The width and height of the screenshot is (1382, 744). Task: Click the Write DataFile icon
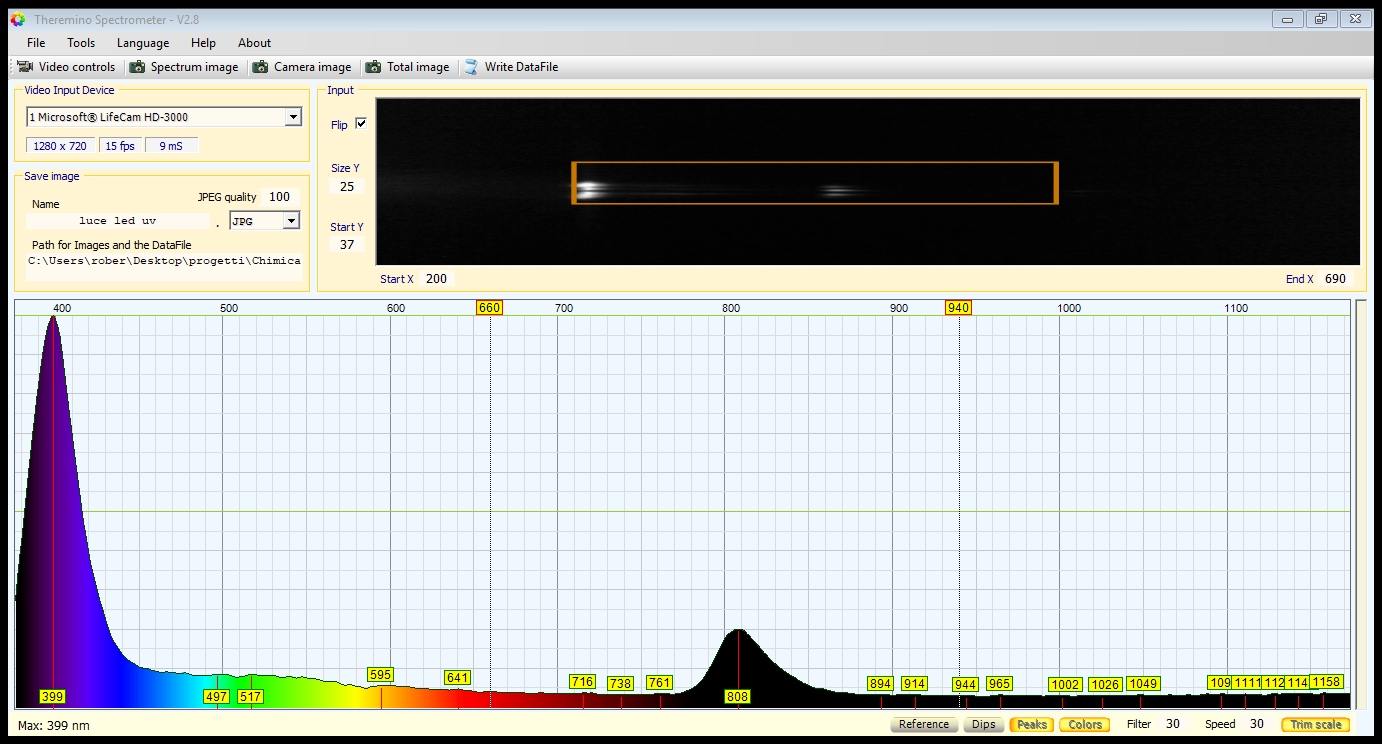point(471,67)
